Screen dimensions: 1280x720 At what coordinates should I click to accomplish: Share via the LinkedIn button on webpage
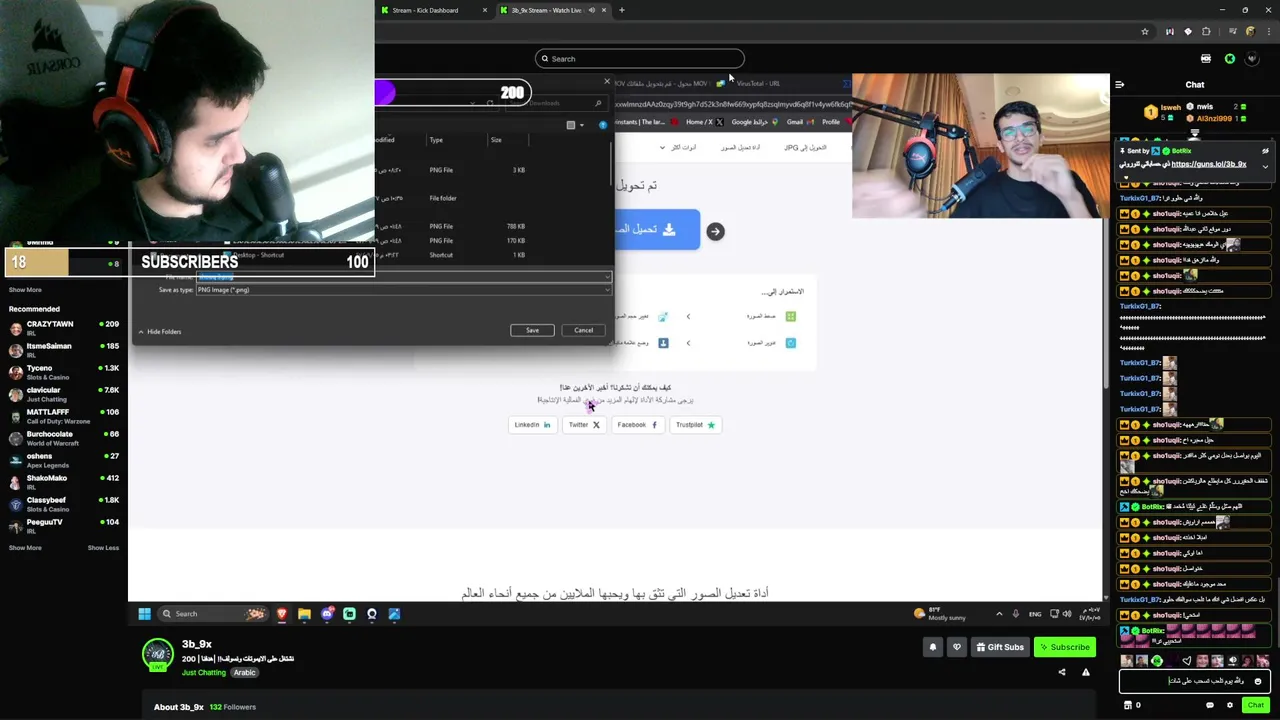coord(532,425)
